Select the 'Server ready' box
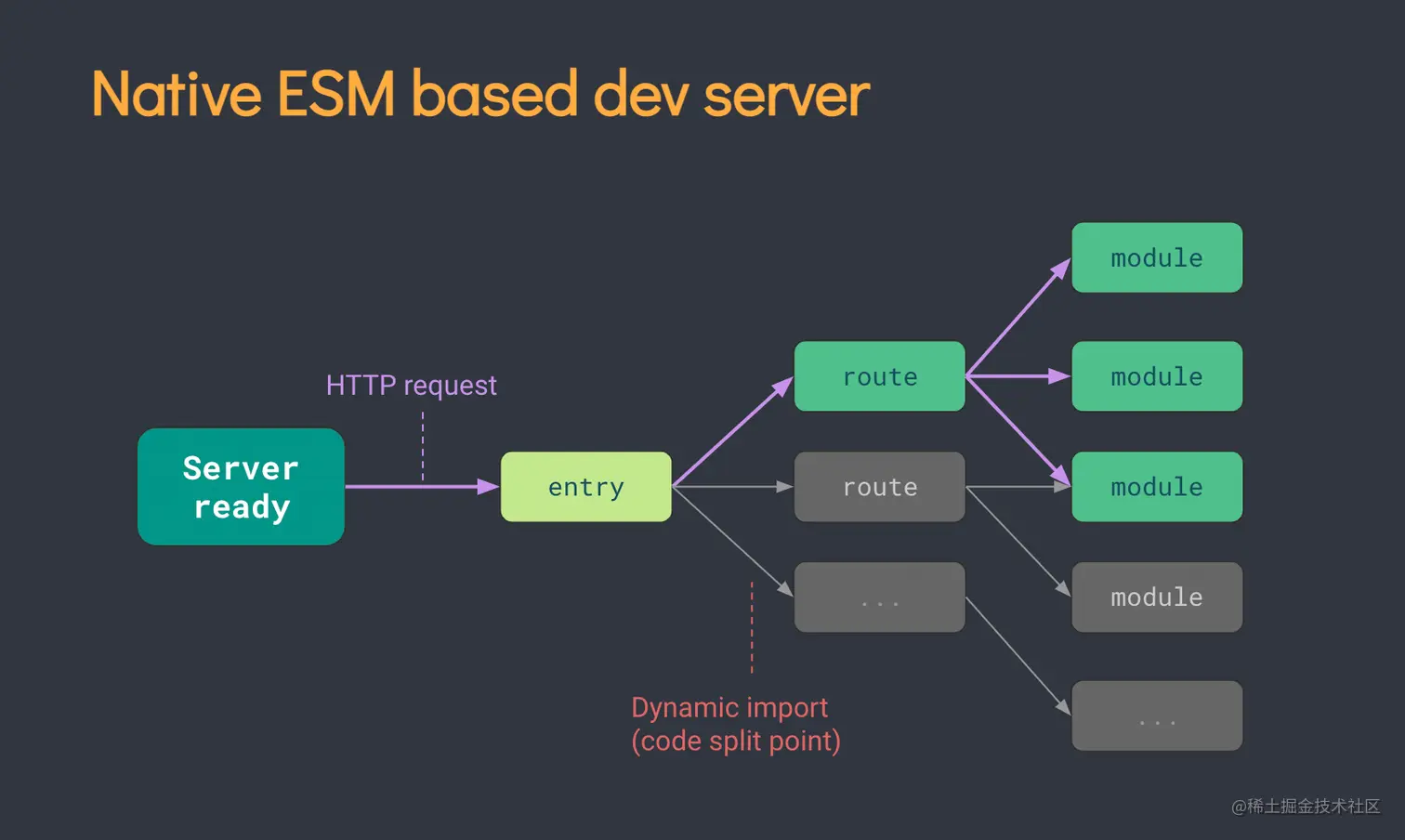1405x840 pixels. point(241,487)
